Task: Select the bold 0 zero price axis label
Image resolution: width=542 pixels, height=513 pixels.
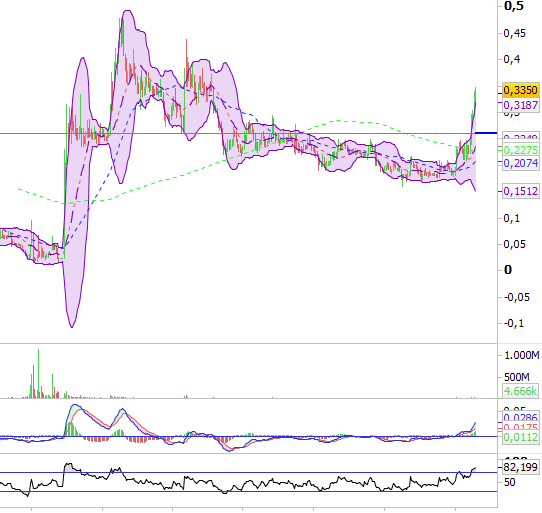Action: coord(508,270)
